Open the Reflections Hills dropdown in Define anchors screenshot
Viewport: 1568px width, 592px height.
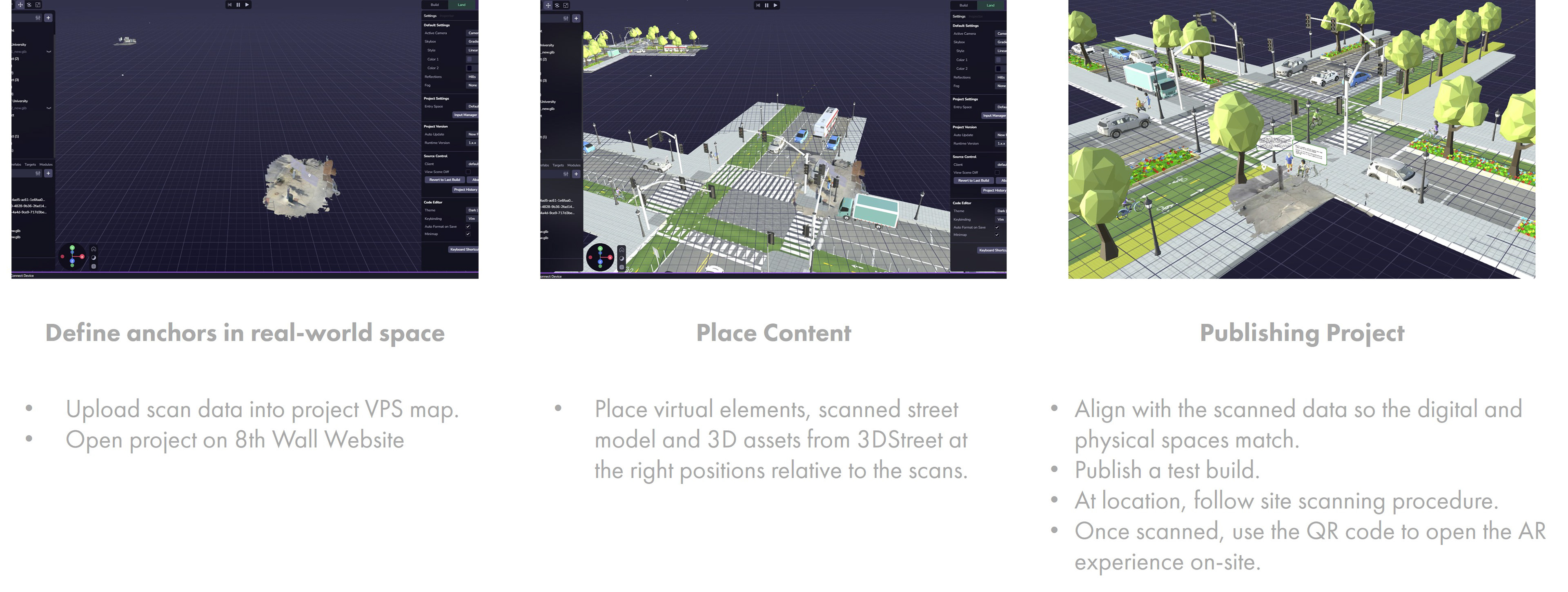(472, 77)
